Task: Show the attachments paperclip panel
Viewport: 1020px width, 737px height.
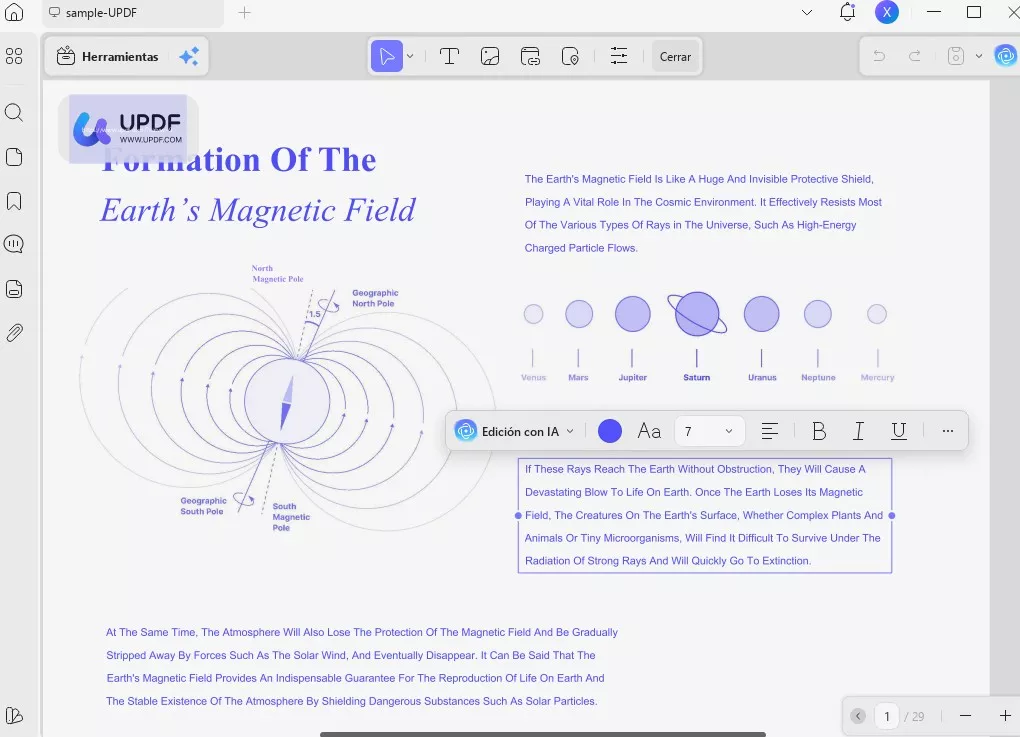Action: pos(14,333)
